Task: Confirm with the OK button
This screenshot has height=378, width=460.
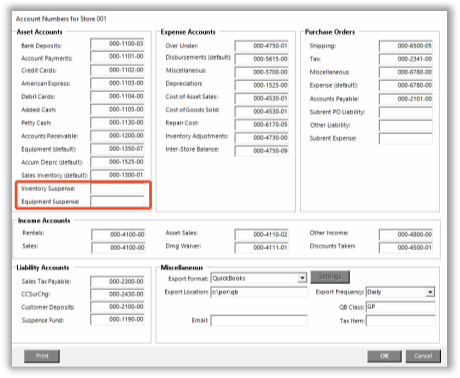Action: coord(384,356)
